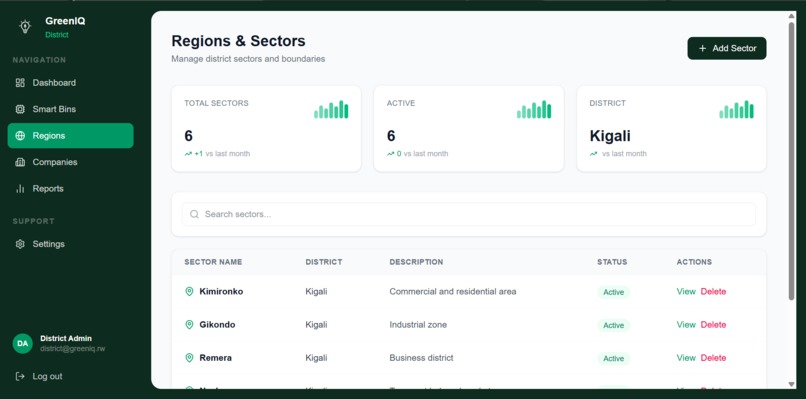Click the Description column header

[x=416, y=262]
